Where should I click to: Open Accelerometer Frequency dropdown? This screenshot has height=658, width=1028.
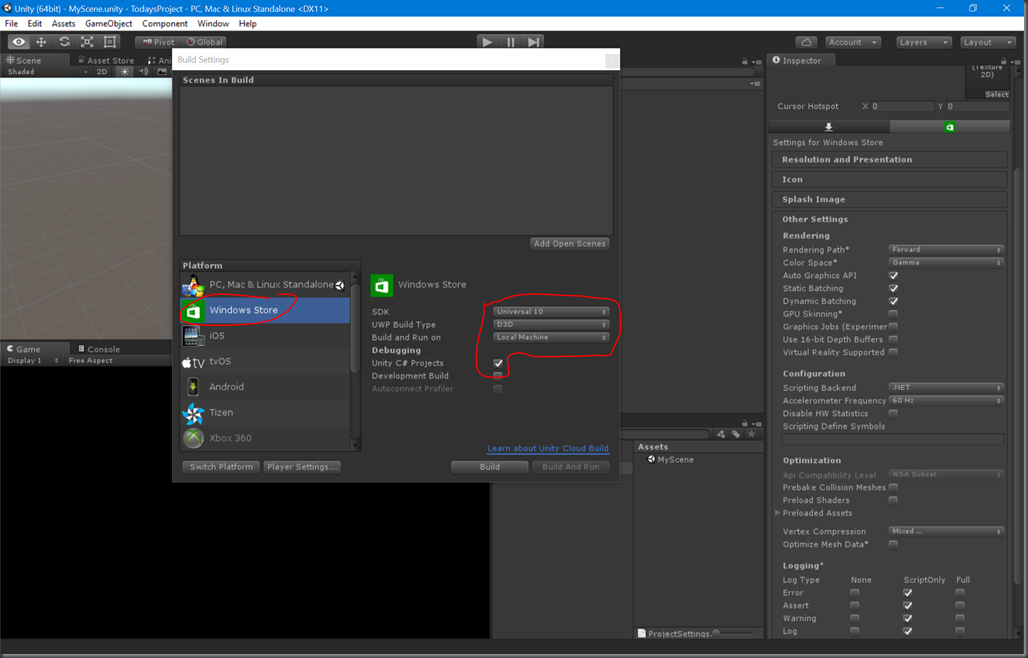coord(946,400)
